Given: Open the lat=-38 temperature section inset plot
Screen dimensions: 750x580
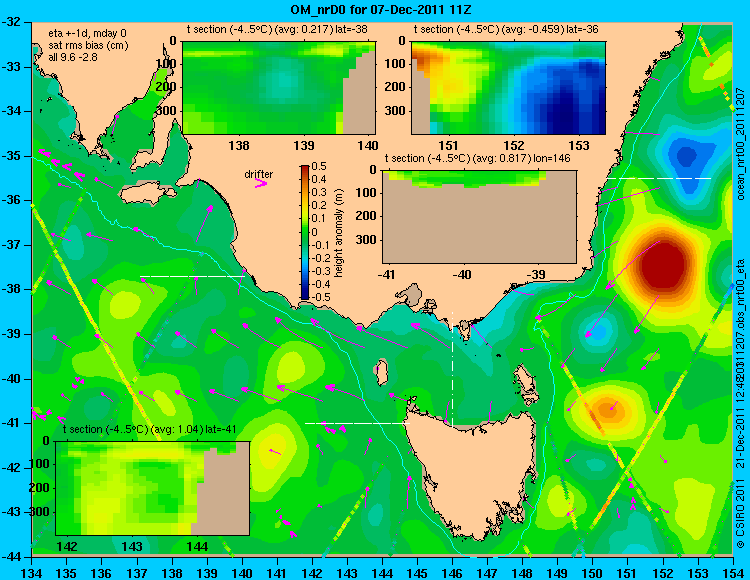Looking at the screenshot, I should pyautogui.click(x=279, y=88).
